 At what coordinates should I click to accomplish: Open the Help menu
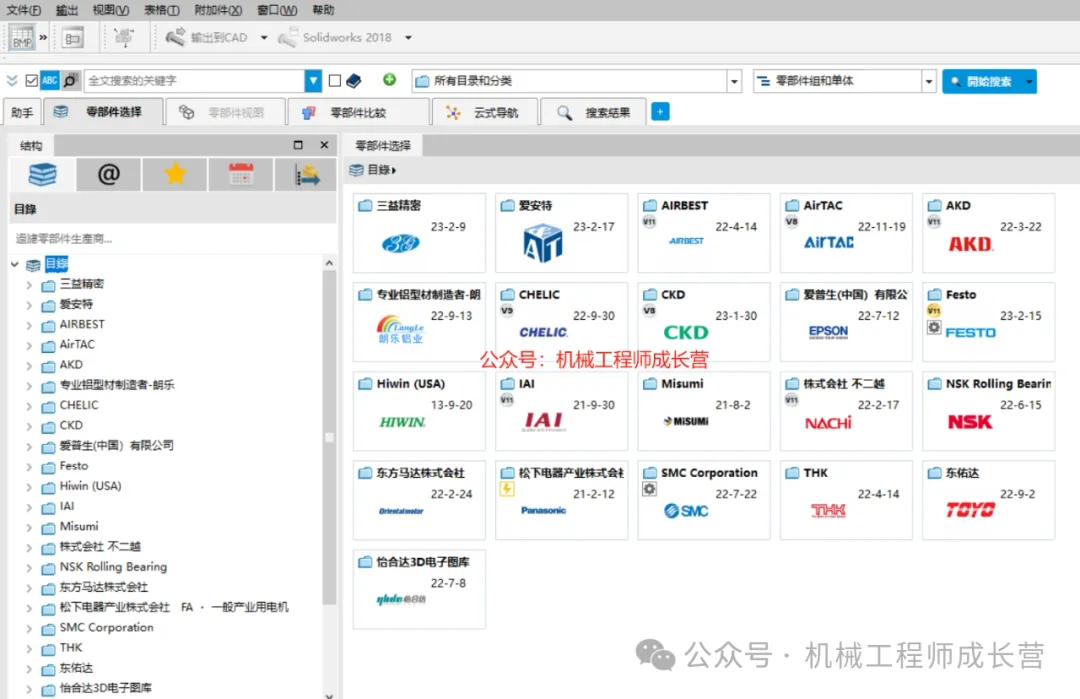323,10
